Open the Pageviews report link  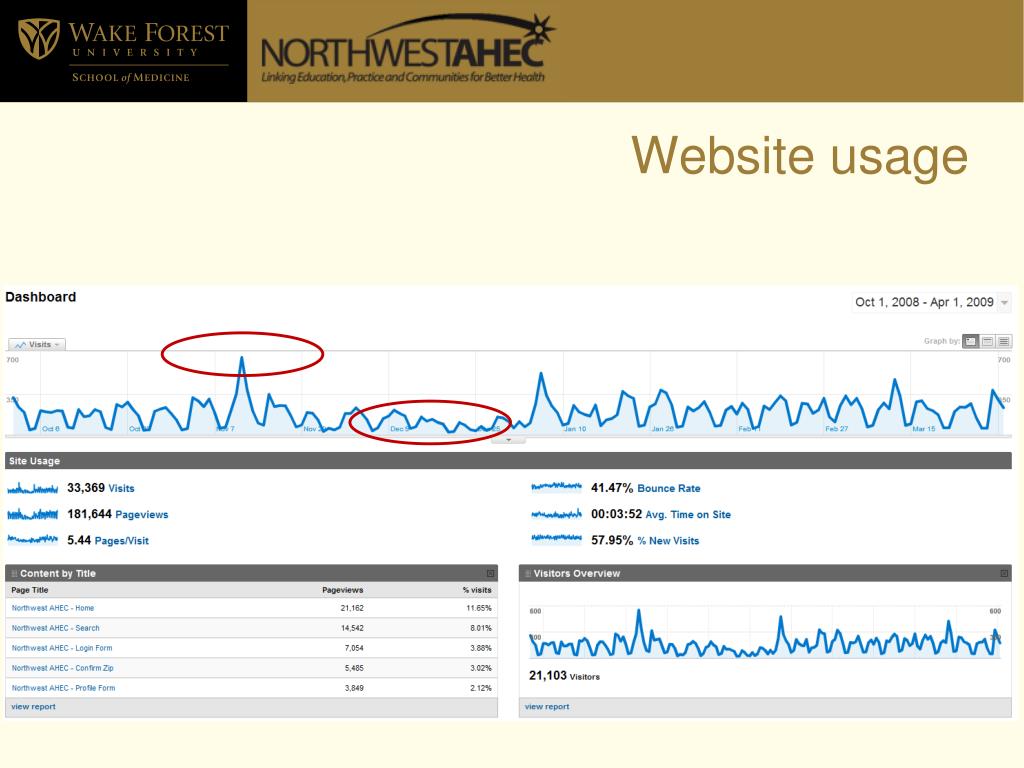142,515
